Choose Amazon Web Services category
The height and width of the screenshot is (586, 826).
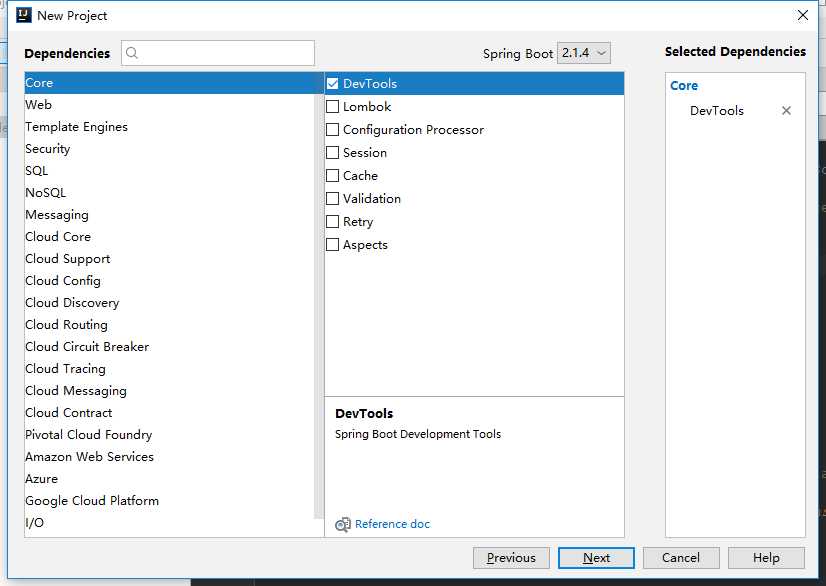coord(169,457)
